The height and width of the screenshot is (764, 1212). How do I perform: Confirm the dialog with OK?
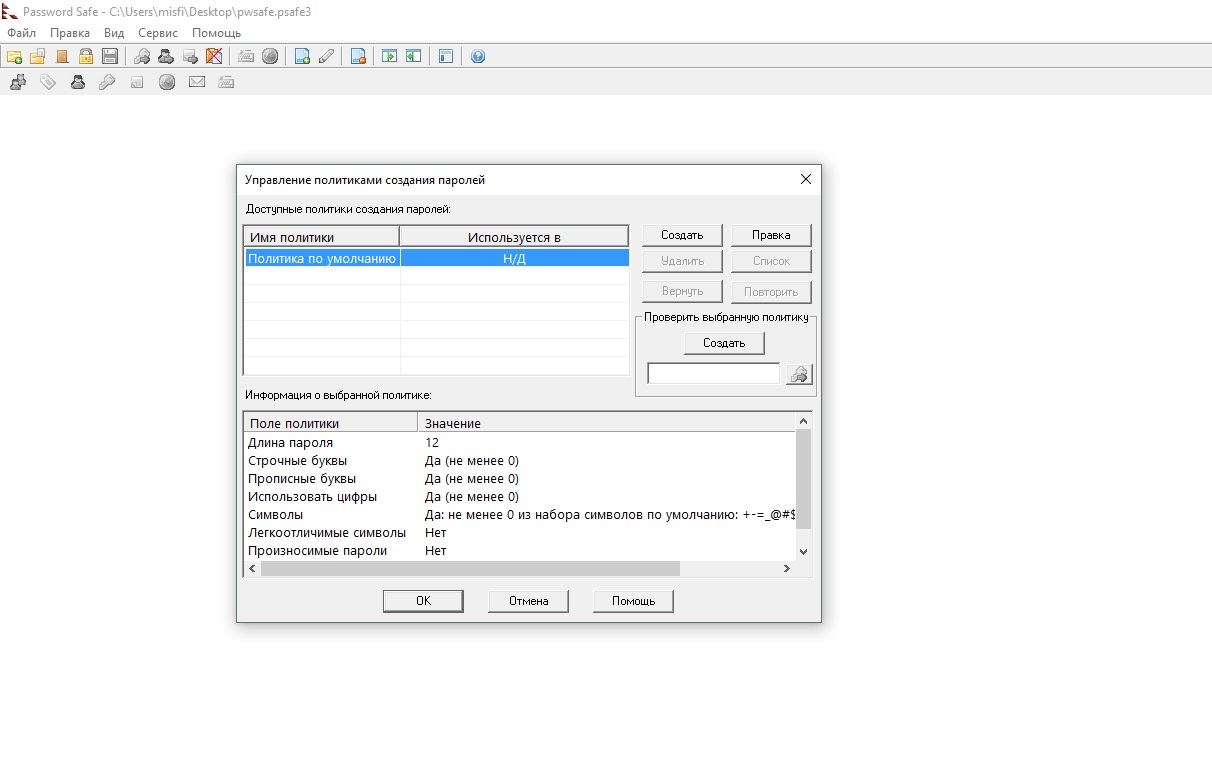[x=423, y=601]
